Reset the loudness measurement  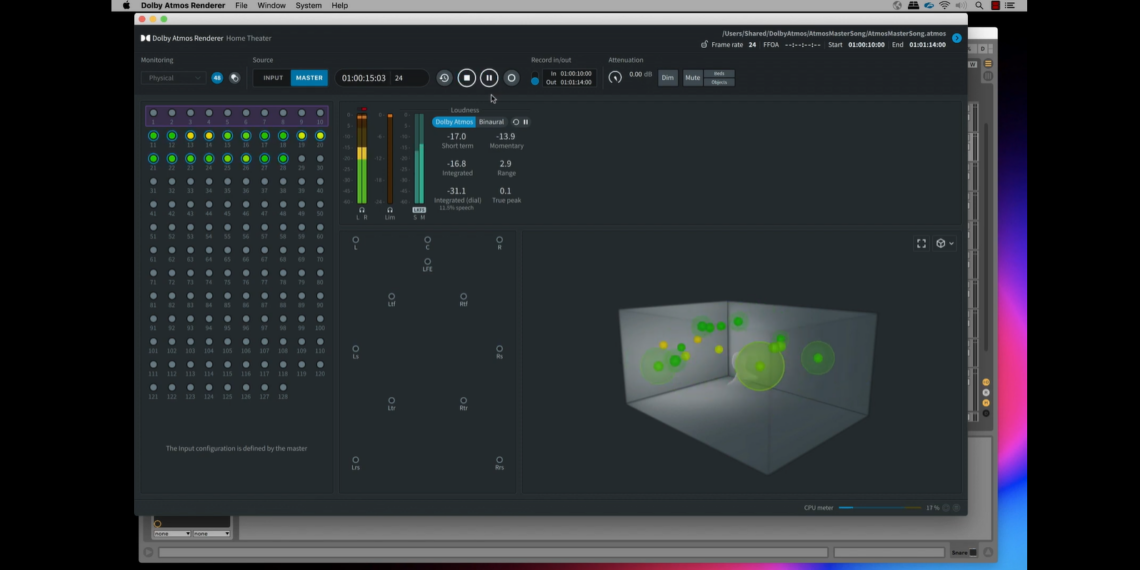(x=516, y=122)
